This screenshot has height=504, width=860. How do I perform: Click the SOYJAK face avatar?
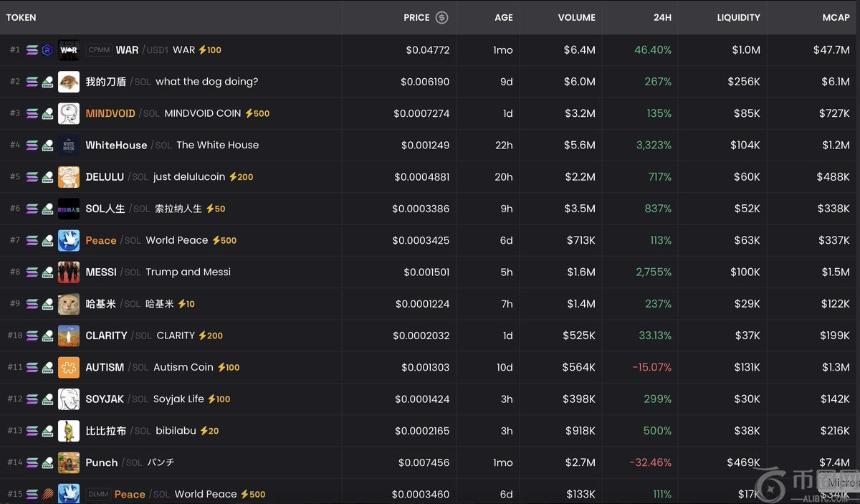coord(69,399)
